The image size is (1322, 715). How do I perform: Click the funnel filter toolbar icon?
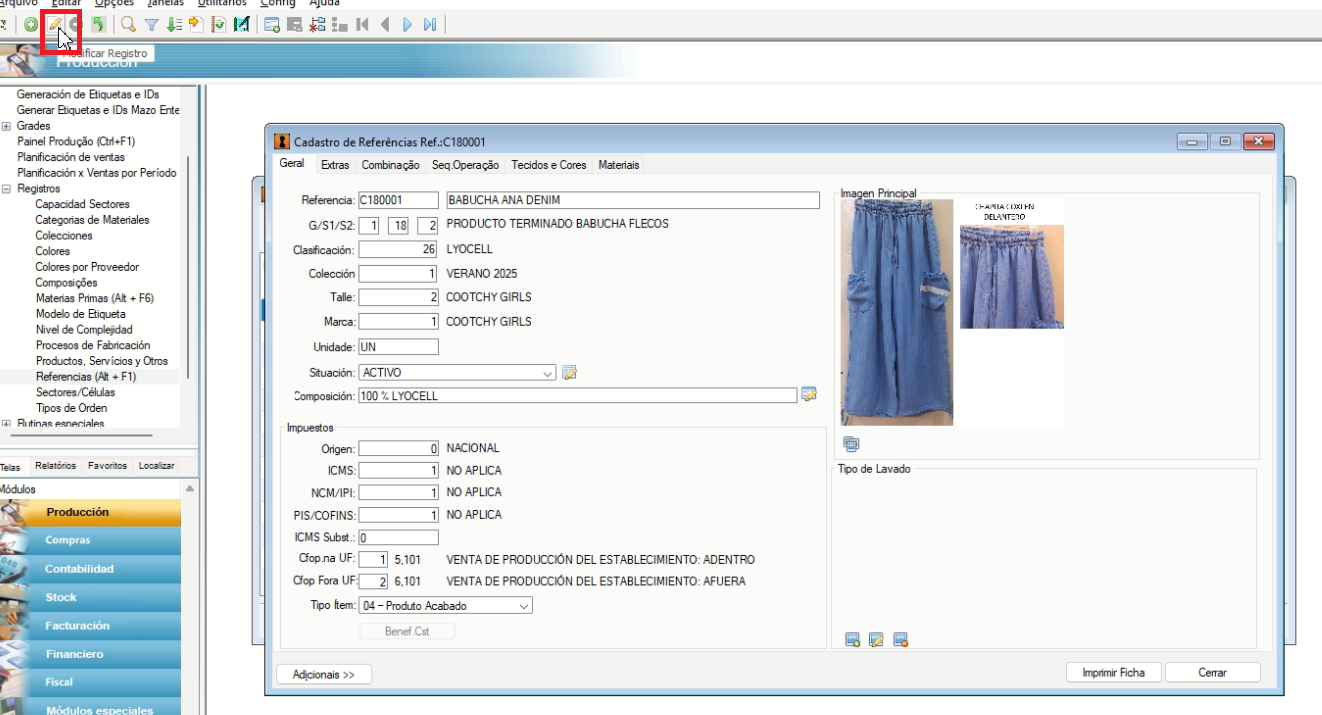click(152, 25)
